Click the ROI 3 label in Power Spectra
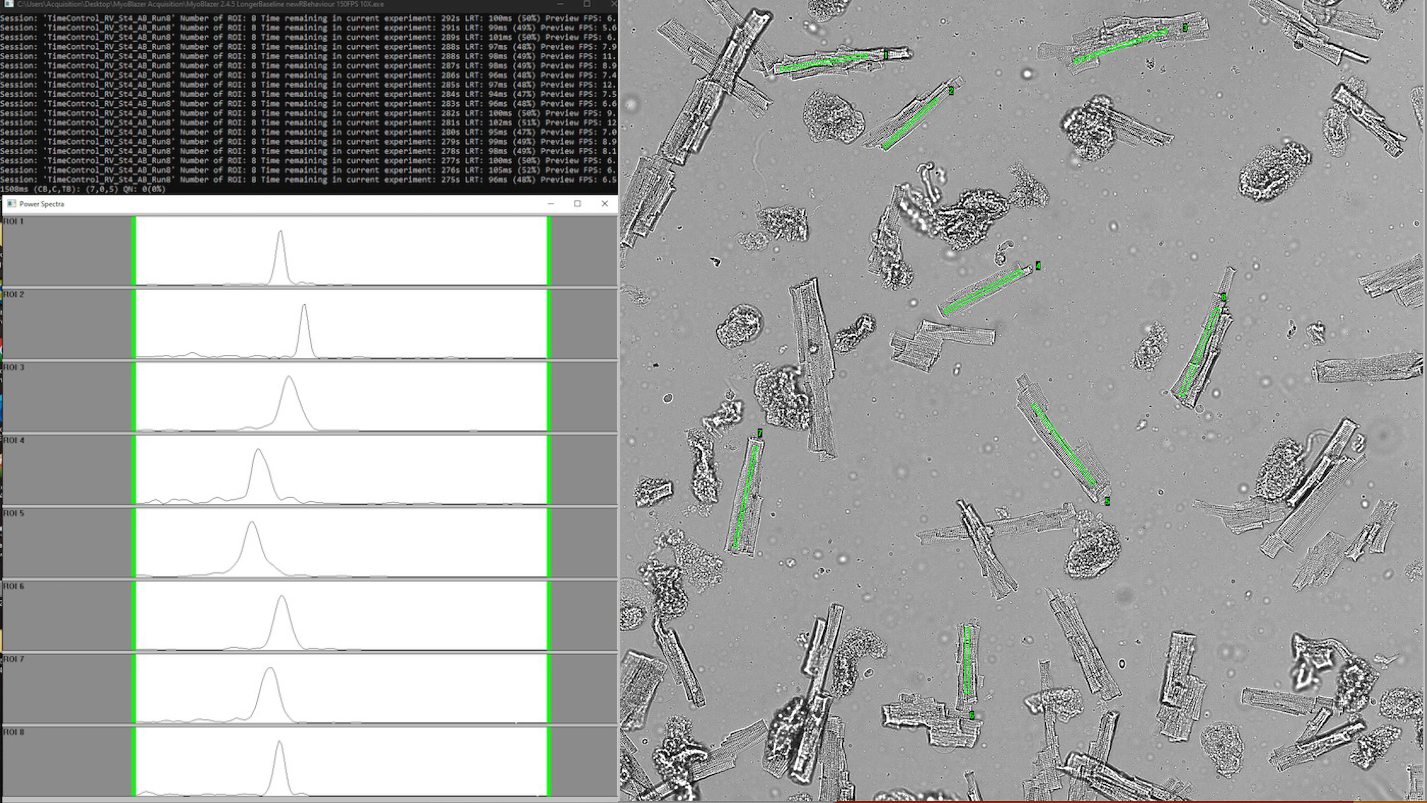Image resolution: width=1427 pixels, height=803 pixels. (x=14, y=368)
